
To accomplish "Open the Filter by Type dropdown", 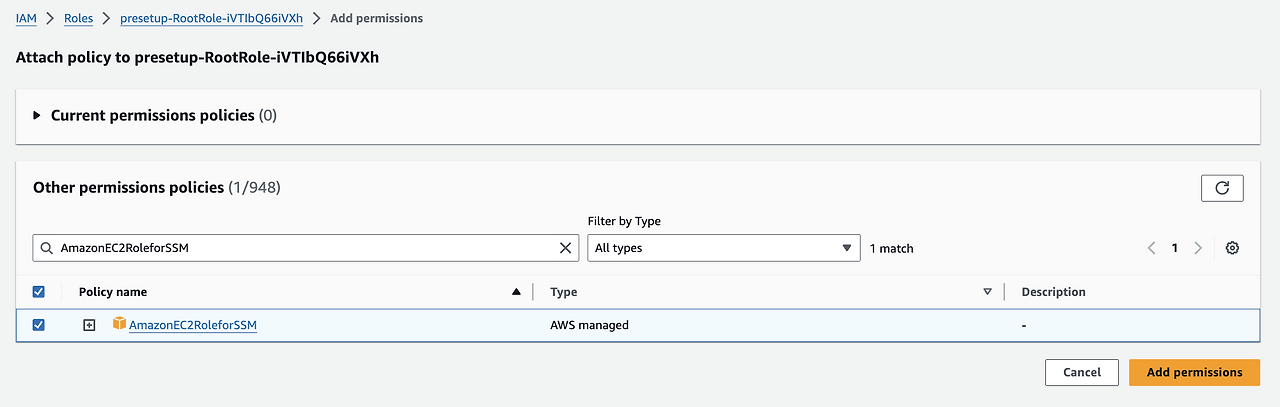I will pos(723,248).
